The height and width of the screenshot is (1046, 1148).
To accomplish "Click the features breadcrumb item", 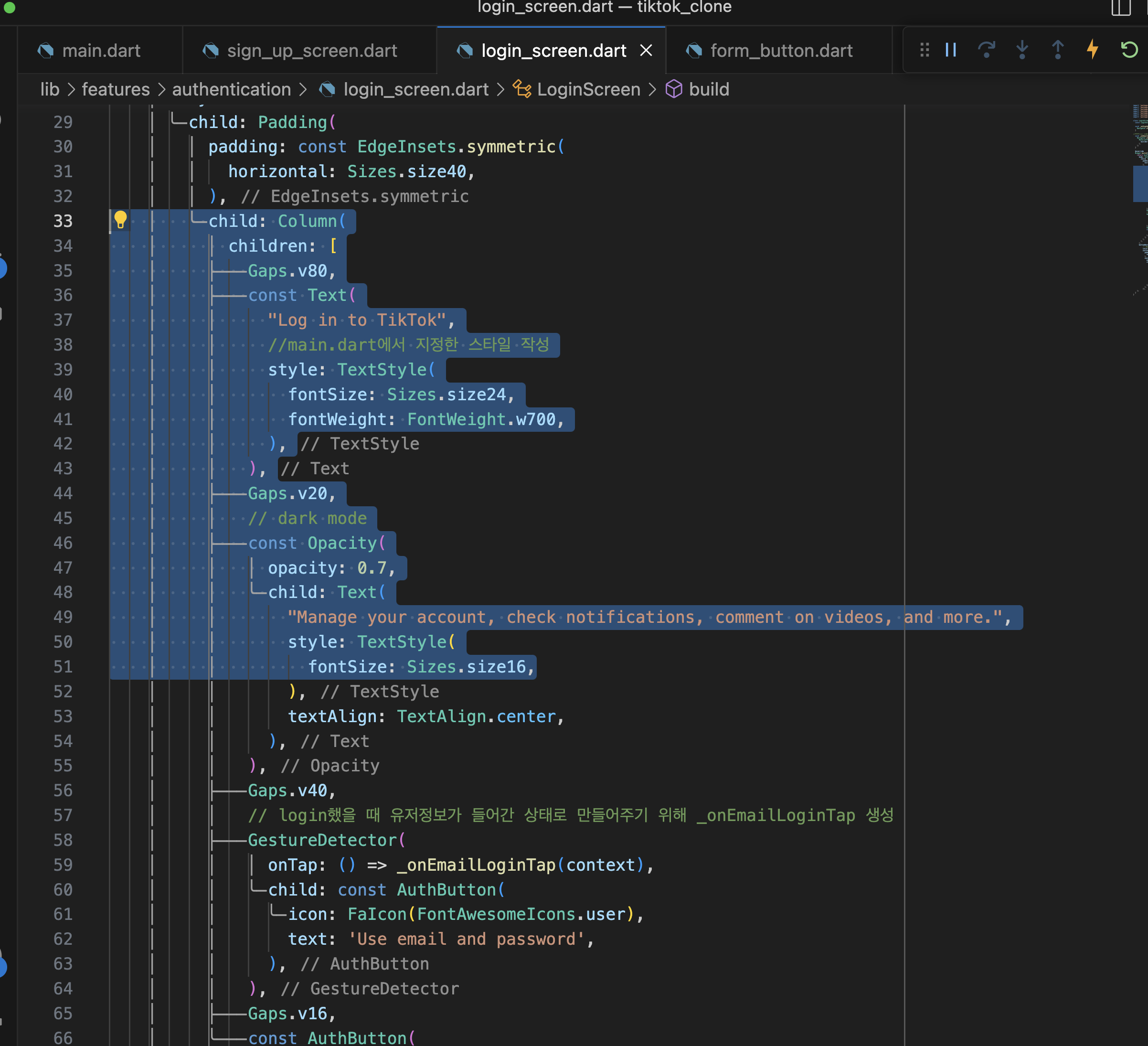I will click(116, 89).
